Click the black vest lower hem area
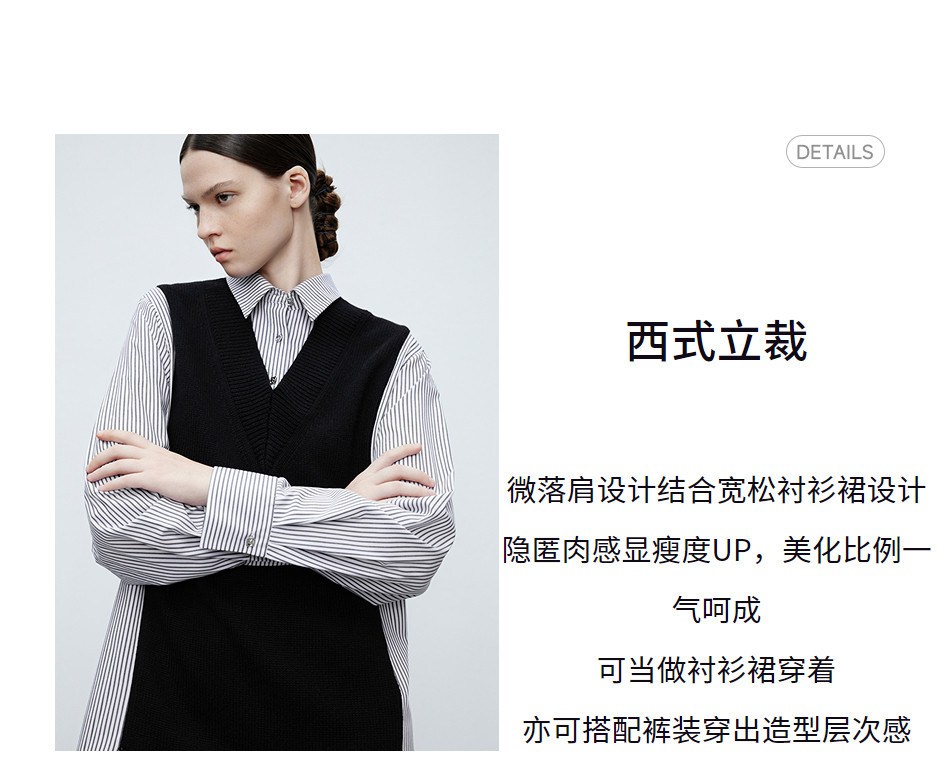This screenshot has height=760, width=950. (267, 679)
